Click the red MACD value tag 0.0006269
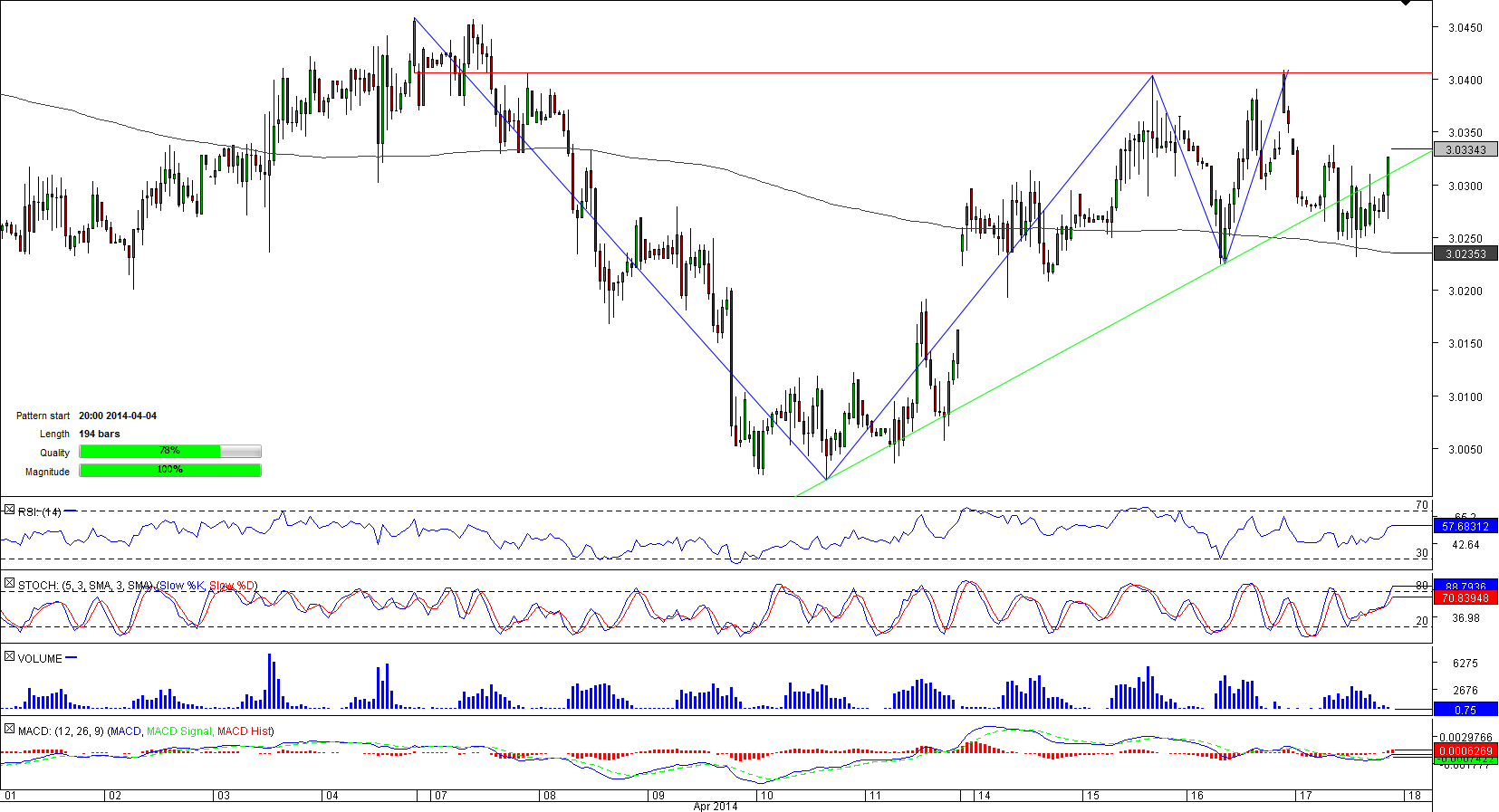 point(1465,750)
